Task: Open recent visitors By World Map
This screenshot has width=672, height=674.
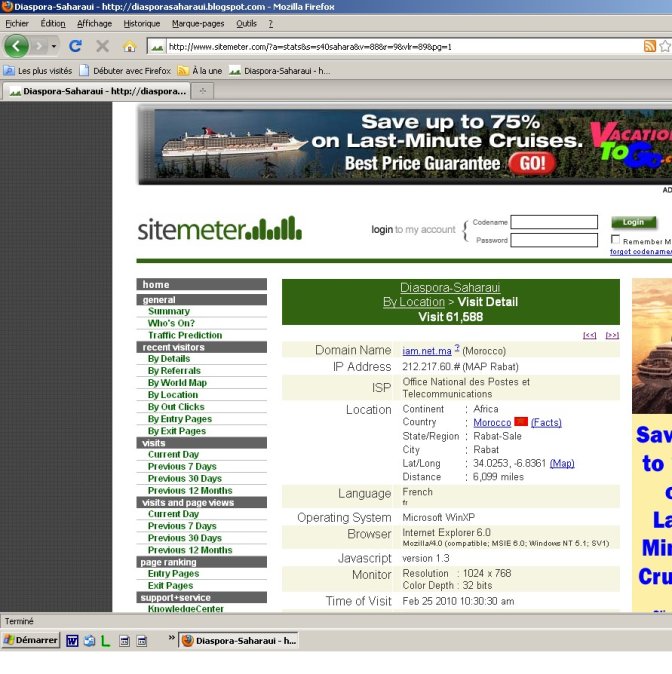Action: click(177, 383)
